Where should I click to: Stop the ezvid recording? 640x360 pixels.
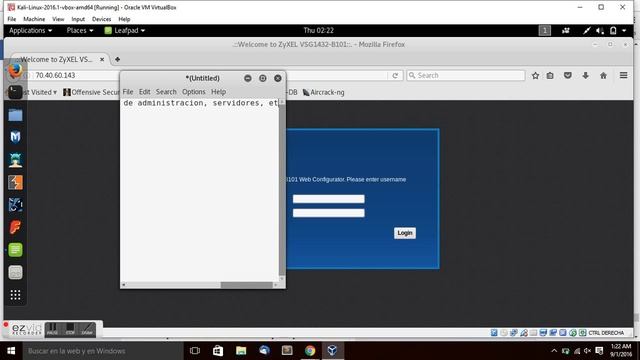pyautogui.click(x=70, y=329)
